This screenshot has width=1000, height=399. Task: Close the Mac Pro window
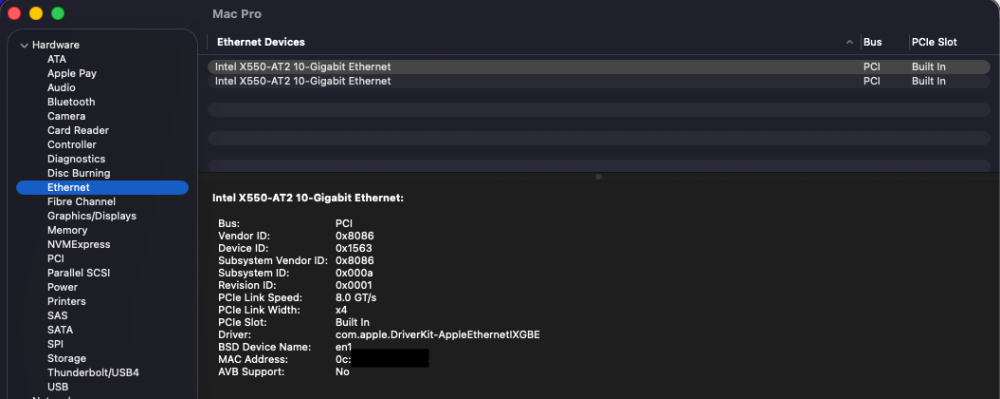[x=14, y=13]
